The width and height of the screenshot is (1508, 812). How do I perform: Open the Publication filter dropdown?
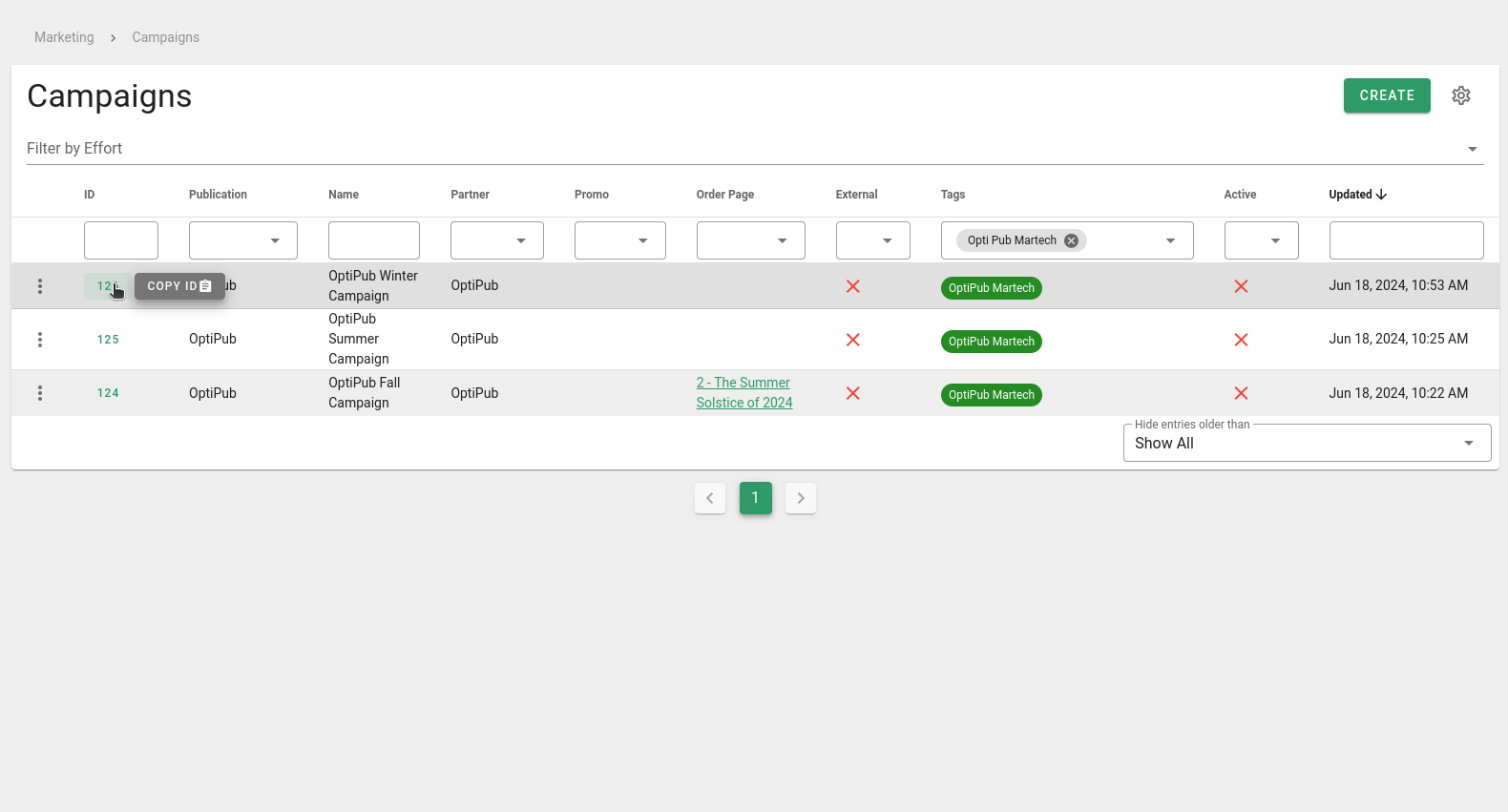pyautogui.click(x=243, y=240)
